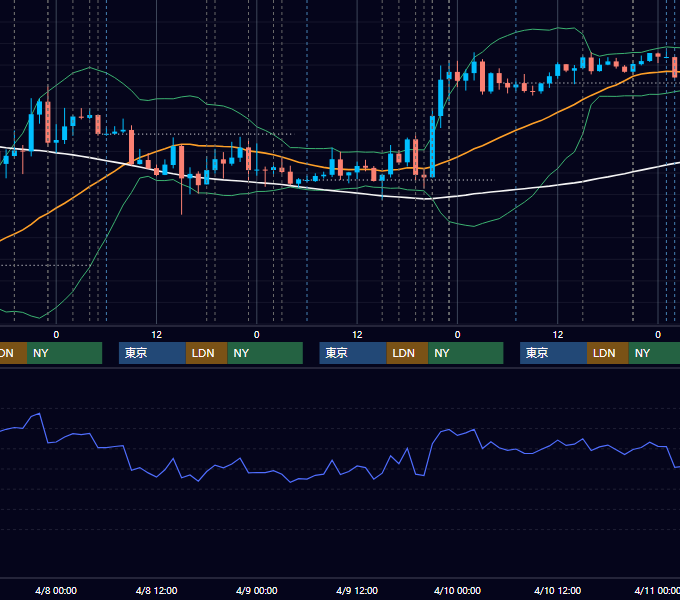680x600 pixels.
Task: Click the 4/9 00:00 date label
Action: (x=256, y=590)
